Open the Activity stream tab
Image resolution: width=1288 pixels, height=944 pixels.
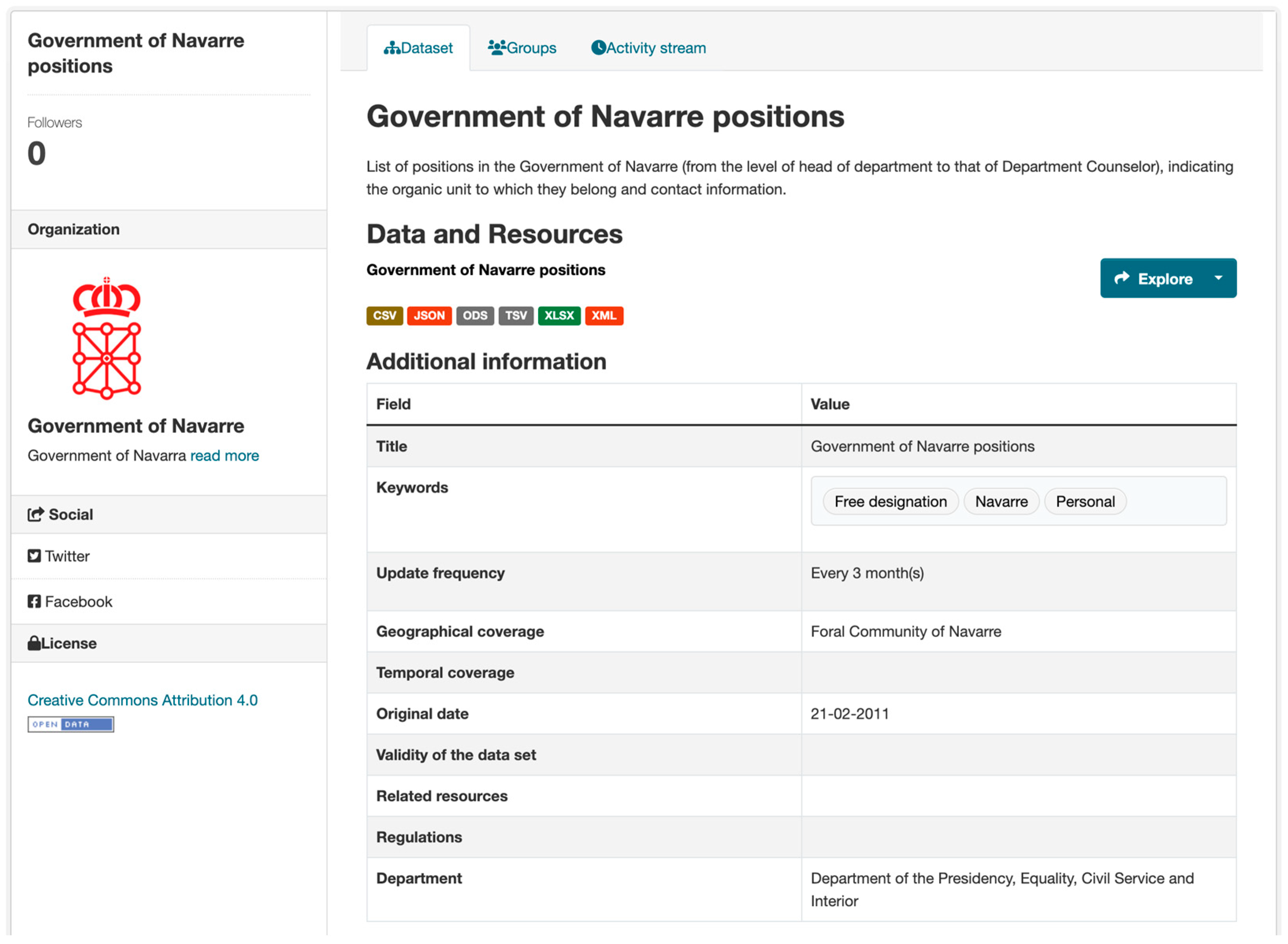pyautogui.click(x=655, y=48)
